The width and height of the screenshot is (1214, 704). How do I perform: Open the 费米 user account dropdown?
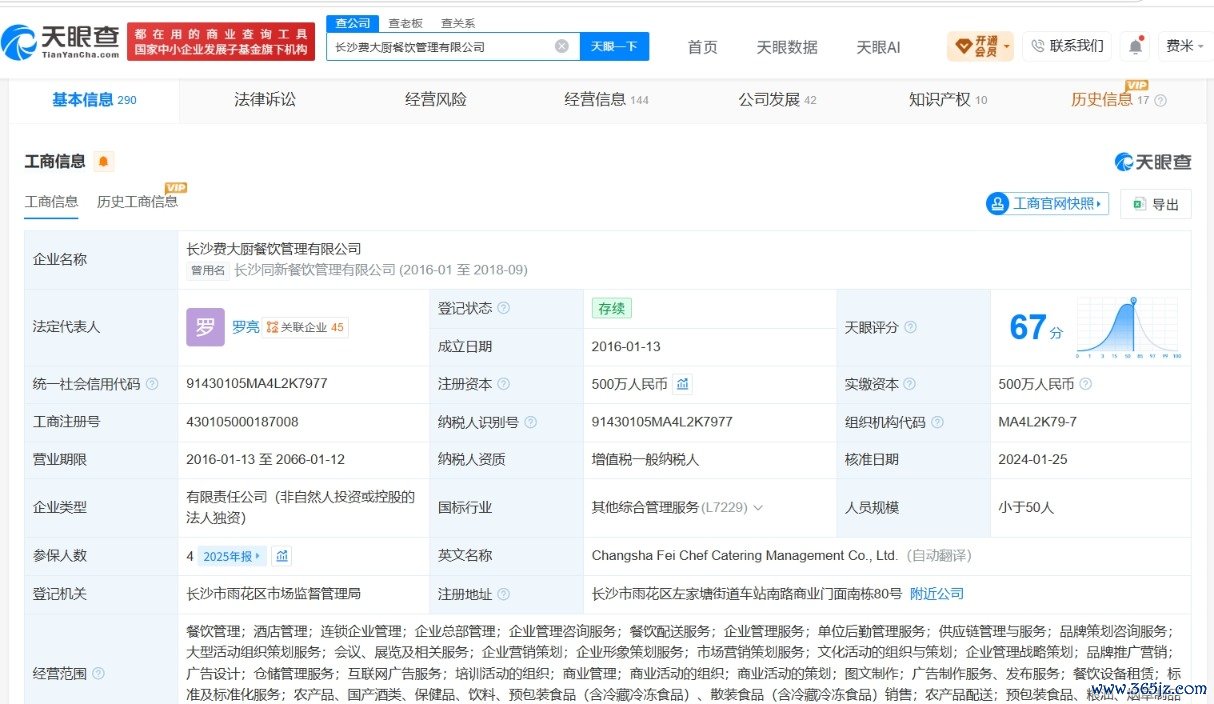tap(1185, 46)
